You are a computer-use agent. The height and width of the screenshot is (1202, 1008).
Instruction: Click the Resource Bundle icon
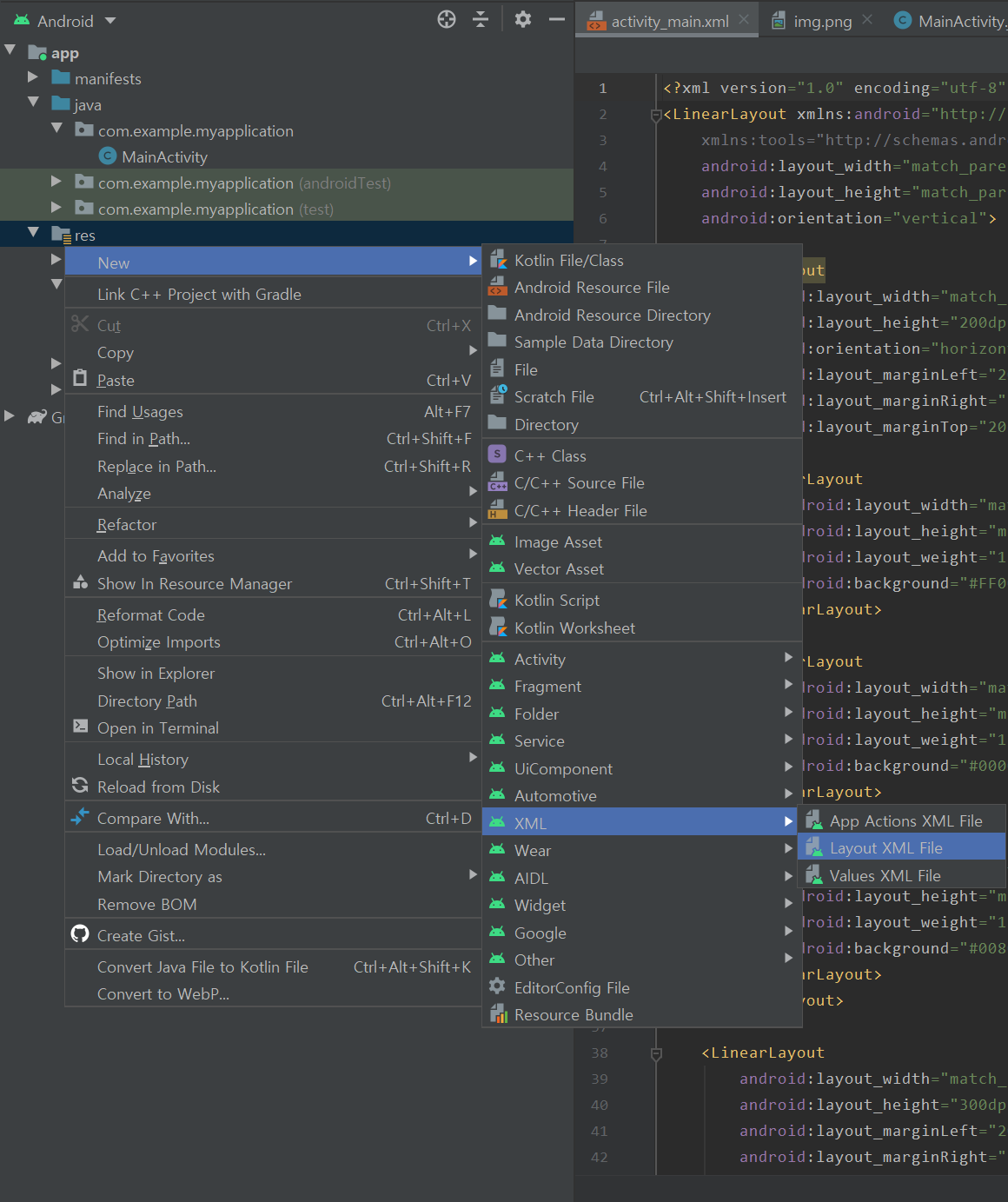pyautogui.click(x=498, y=1014)
